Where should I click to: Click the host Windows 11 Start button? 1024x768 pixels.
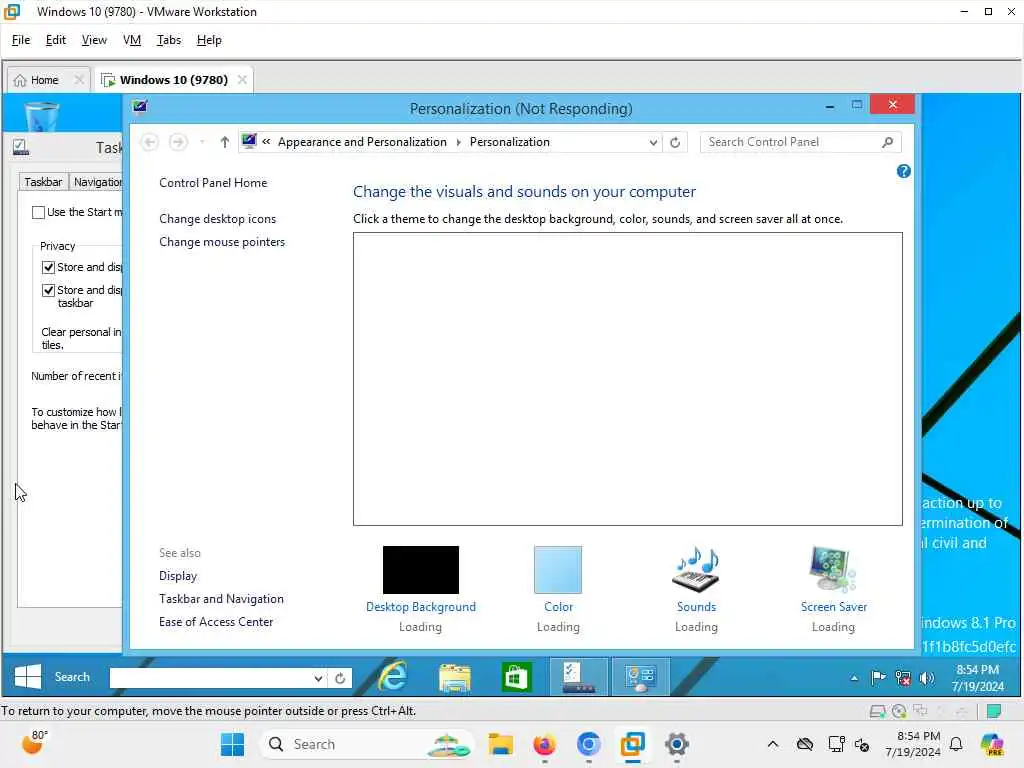pyautogui.click(x=232, y=744)
